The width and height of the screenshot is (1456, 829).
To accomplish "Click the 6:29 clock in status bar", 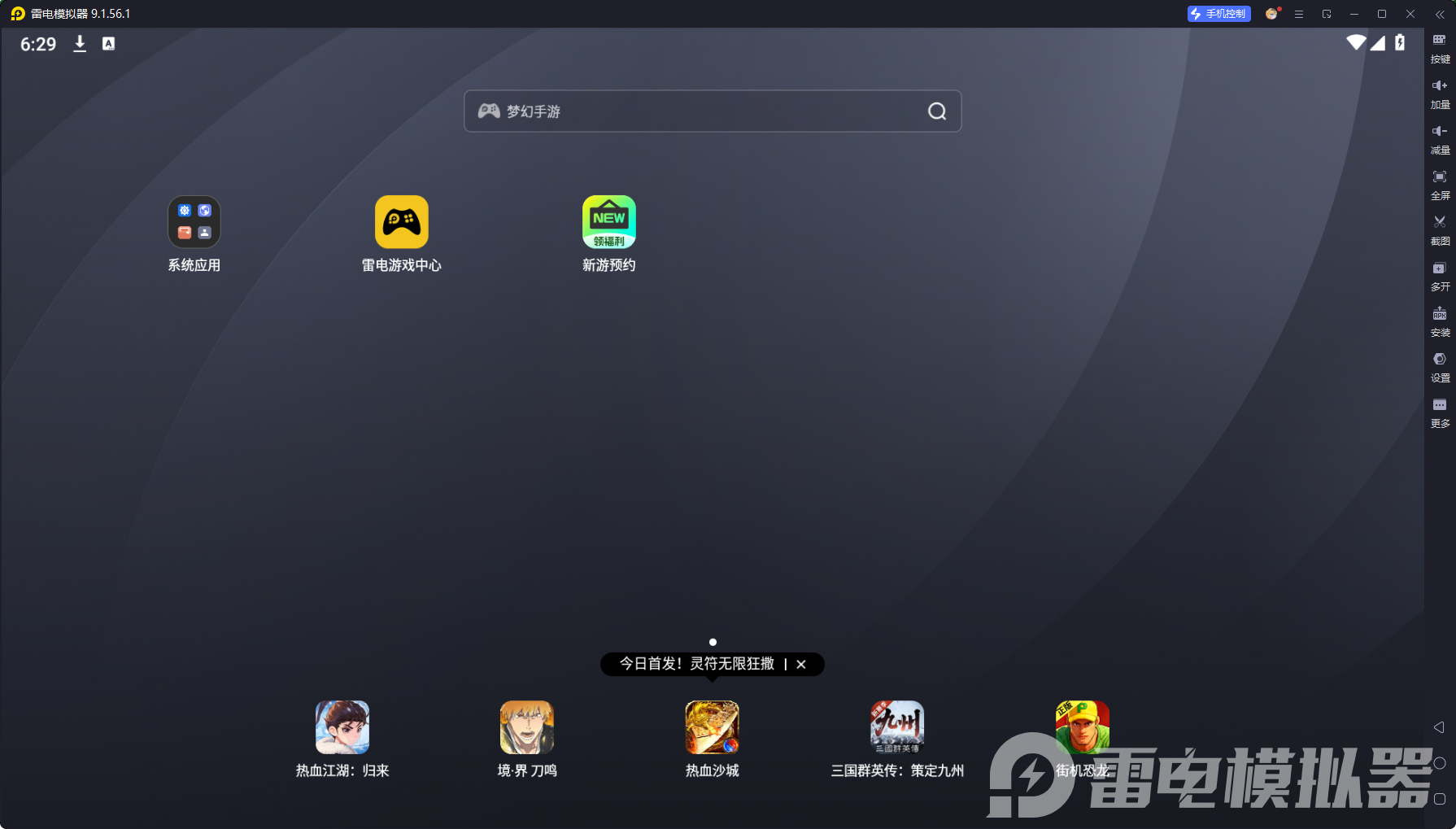I will [x=38, y=44].
